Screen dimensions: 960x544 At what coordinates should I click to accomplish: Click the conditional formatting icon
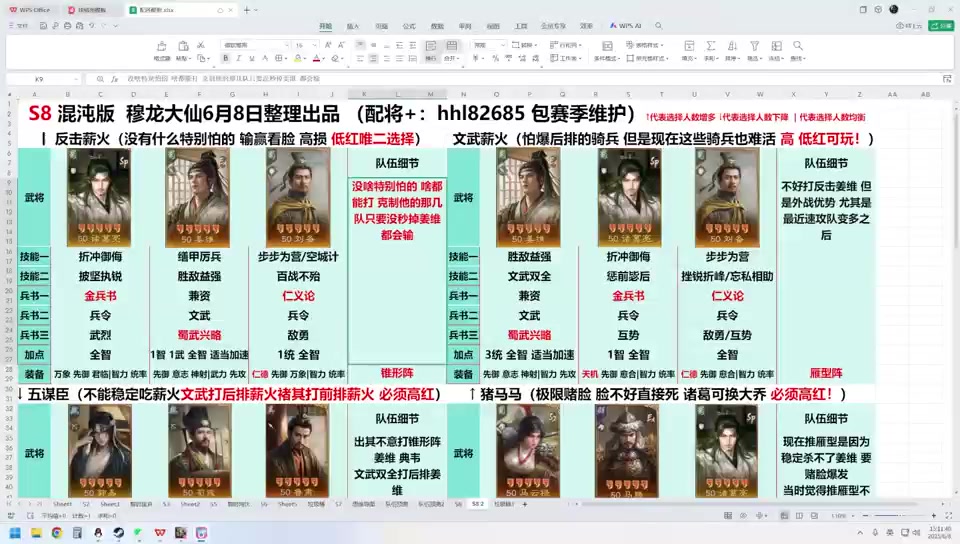click(x=607, y=46)
